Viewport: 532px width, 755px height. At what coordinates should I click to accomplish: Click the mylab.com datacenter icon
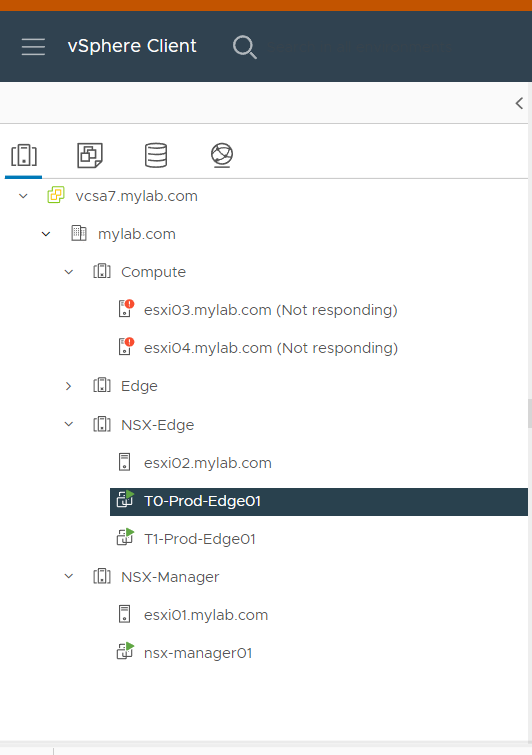79,234
